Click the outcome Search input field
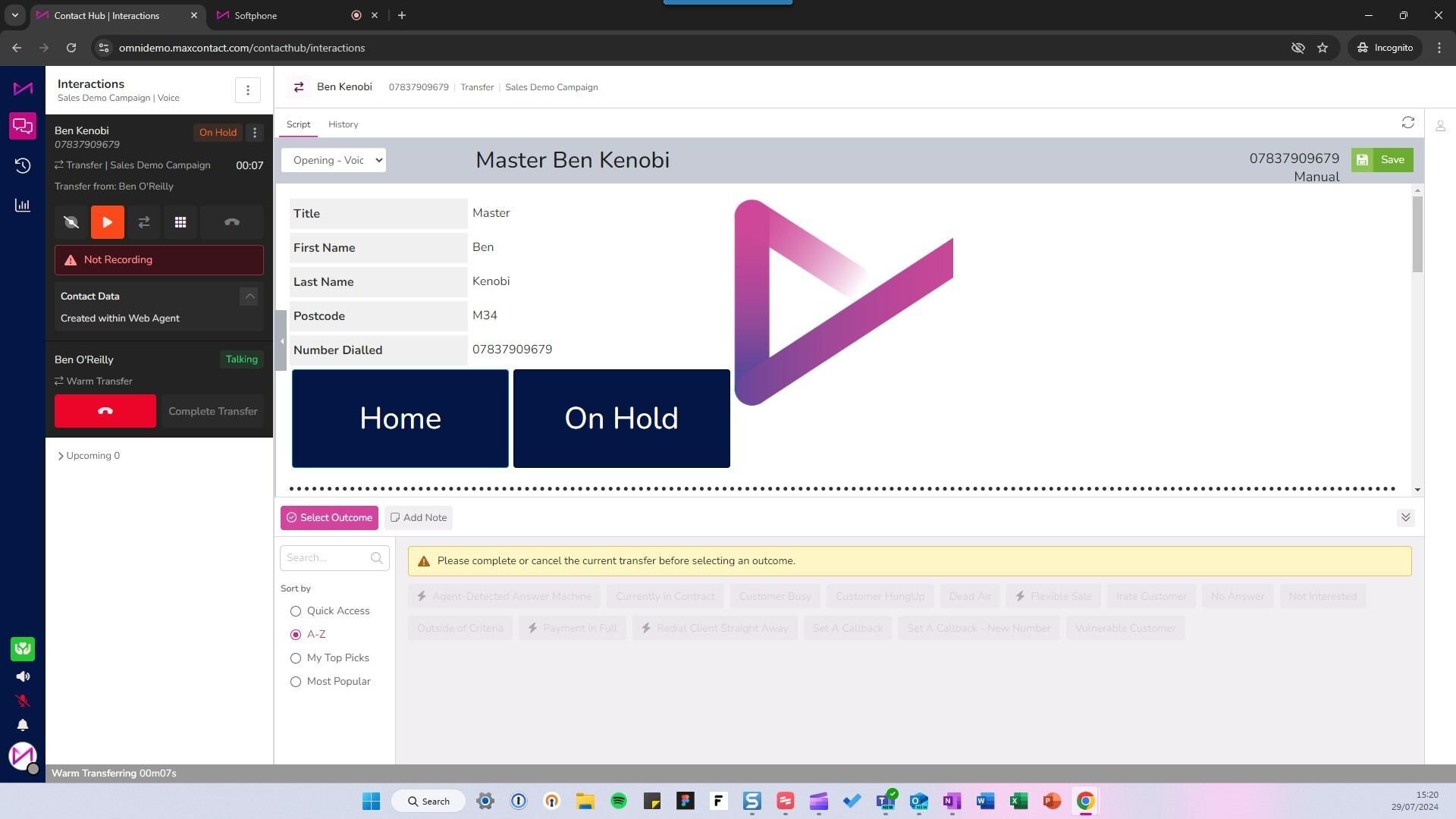The image size is (1456, 819). pos(326,558)
